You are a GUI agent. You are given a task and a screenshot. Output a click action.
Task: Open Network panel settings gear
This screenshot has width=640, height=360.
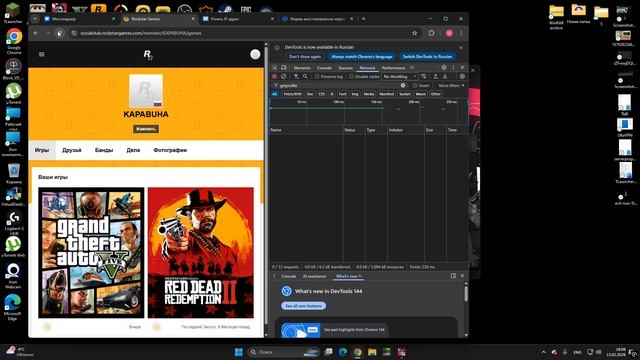(x=462, y=76)
